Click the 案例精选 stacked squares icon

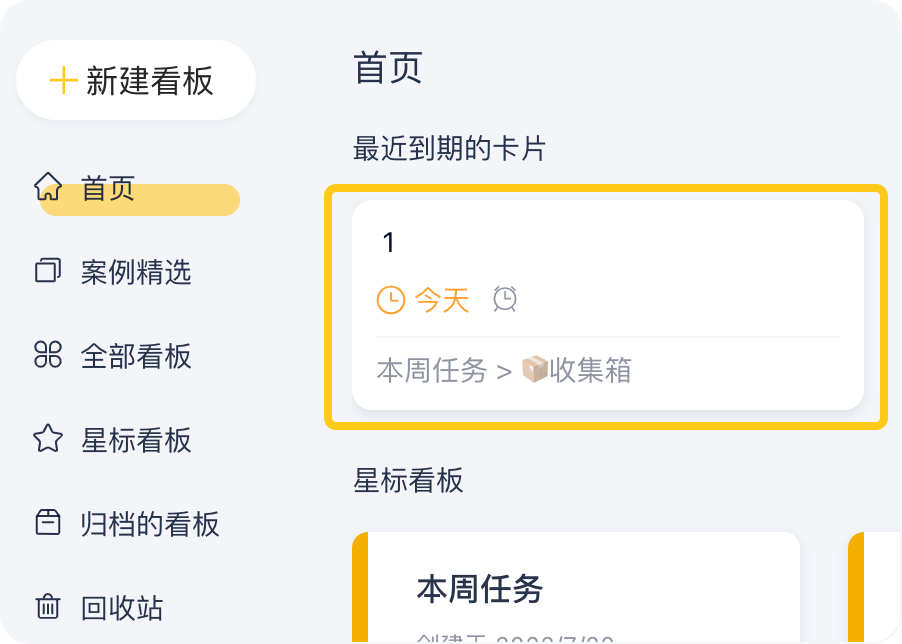click(x=48, y=271)
